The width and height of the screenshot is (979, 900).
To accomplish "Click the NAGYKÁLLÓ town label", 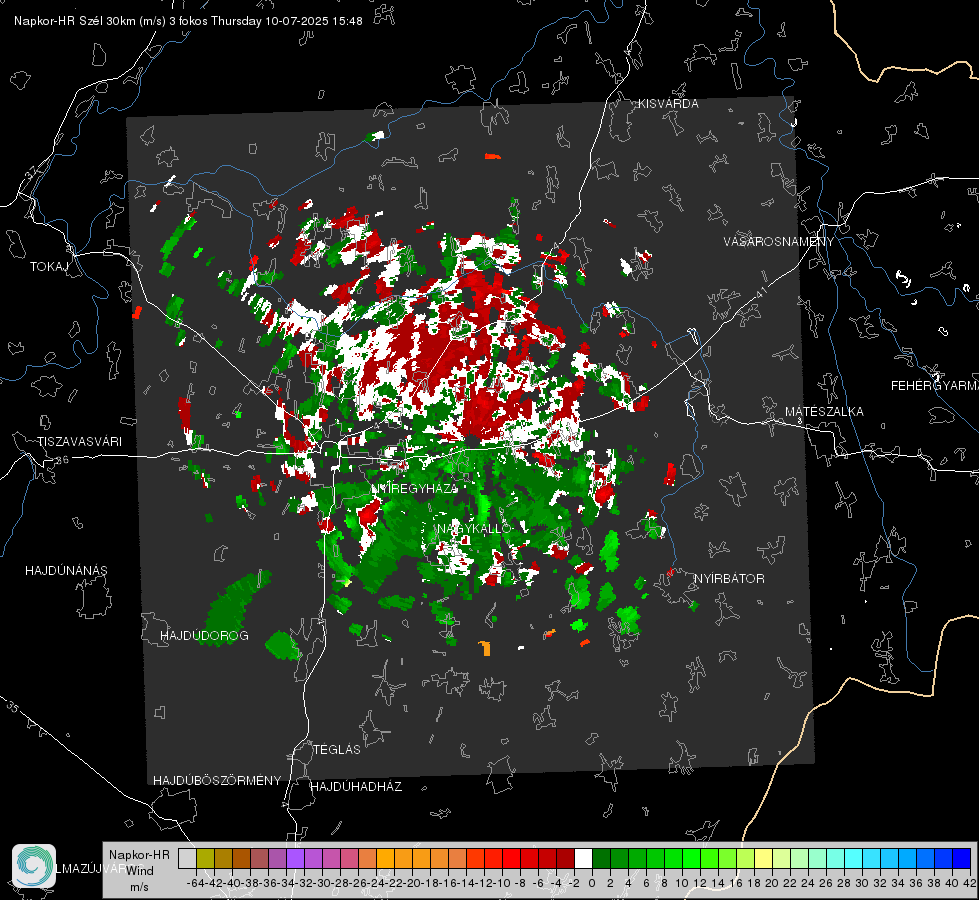I will click(x=475, y=529).
